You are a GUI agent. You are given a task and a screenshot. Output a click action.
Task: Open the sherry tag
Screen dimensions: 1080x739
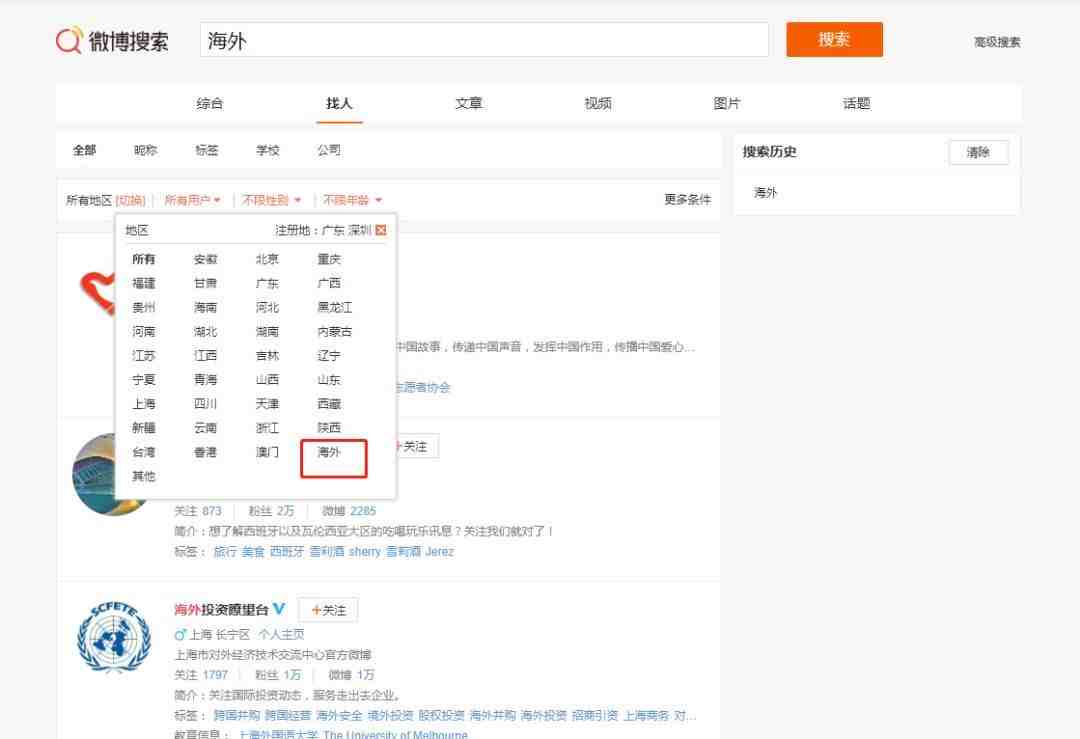pyautogui.click(x=364, y=552)
